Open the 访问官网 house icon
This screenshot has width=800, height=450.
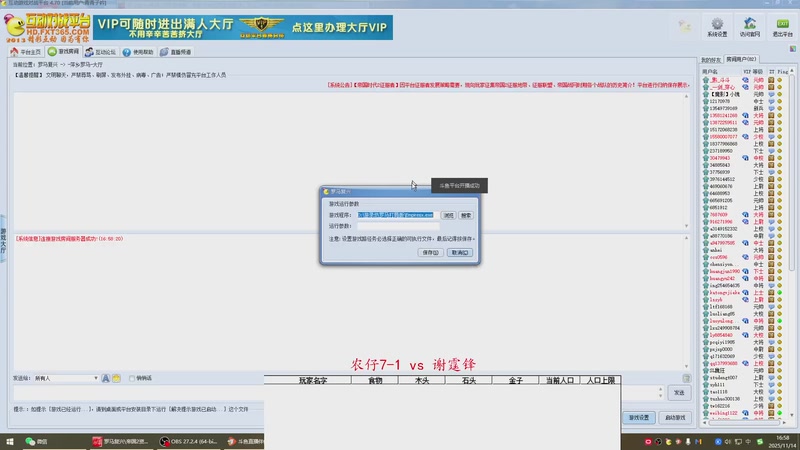pyautogui.click(x=749, y=27)
